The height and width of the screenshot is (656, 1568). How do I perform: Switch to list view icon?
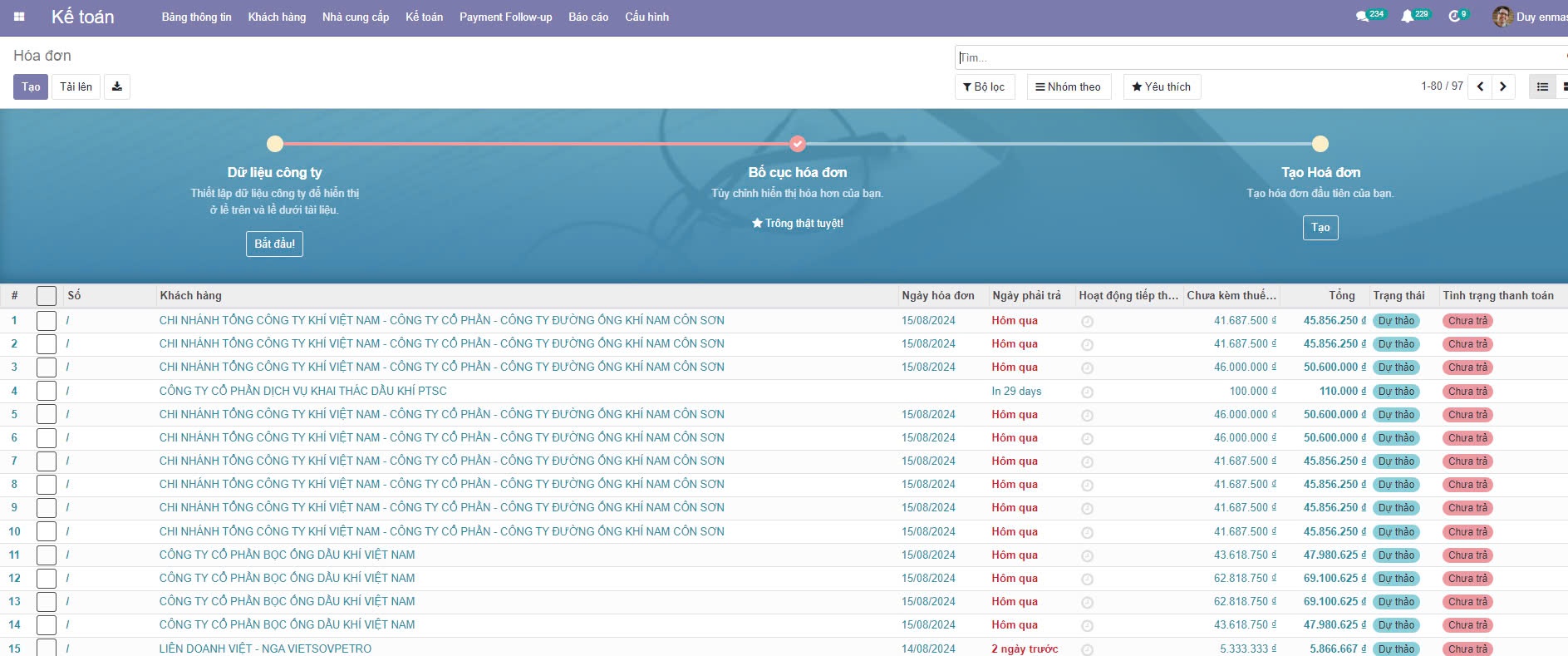1542,86
